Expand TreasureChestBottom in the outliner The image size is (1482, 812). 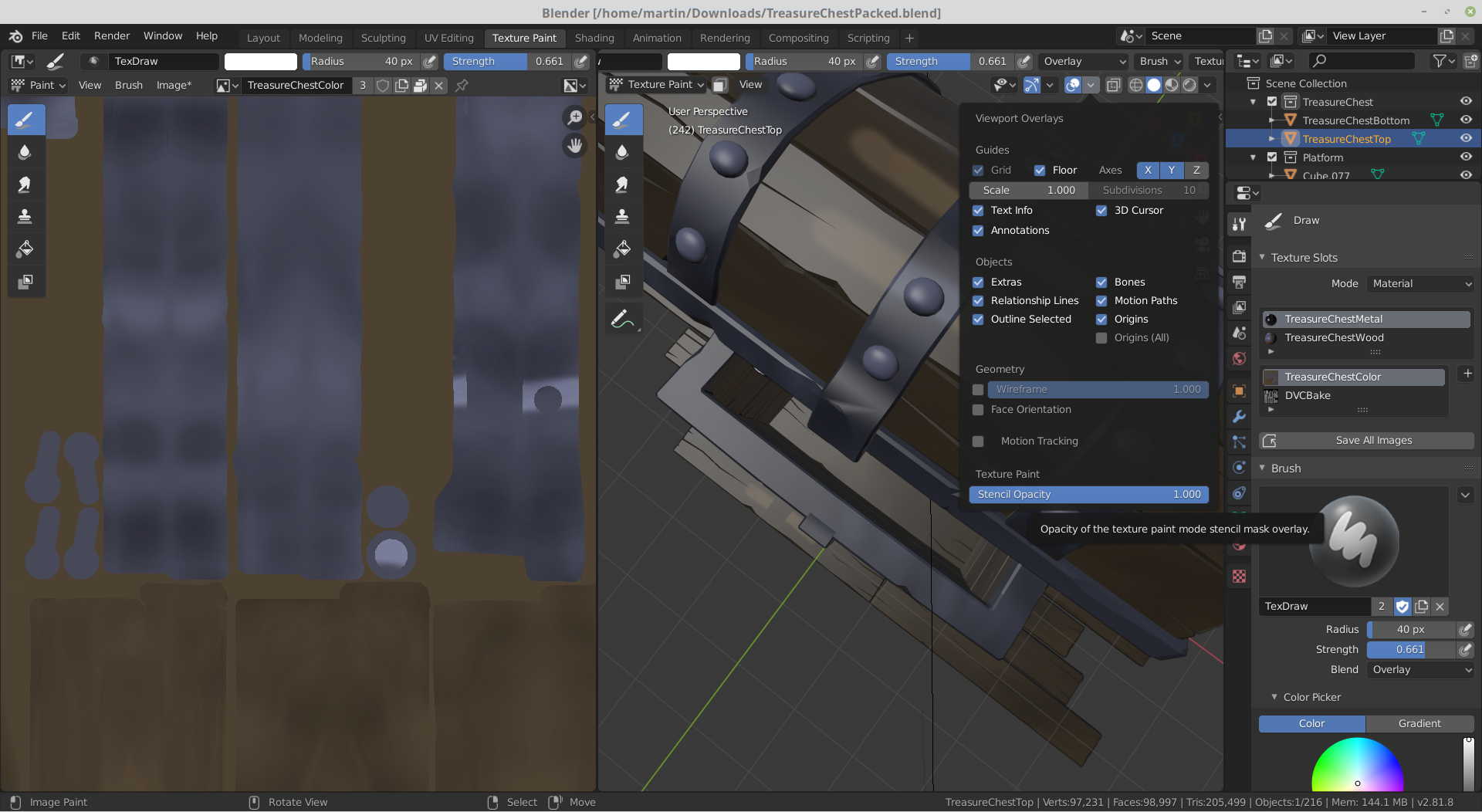(1271, 120)
